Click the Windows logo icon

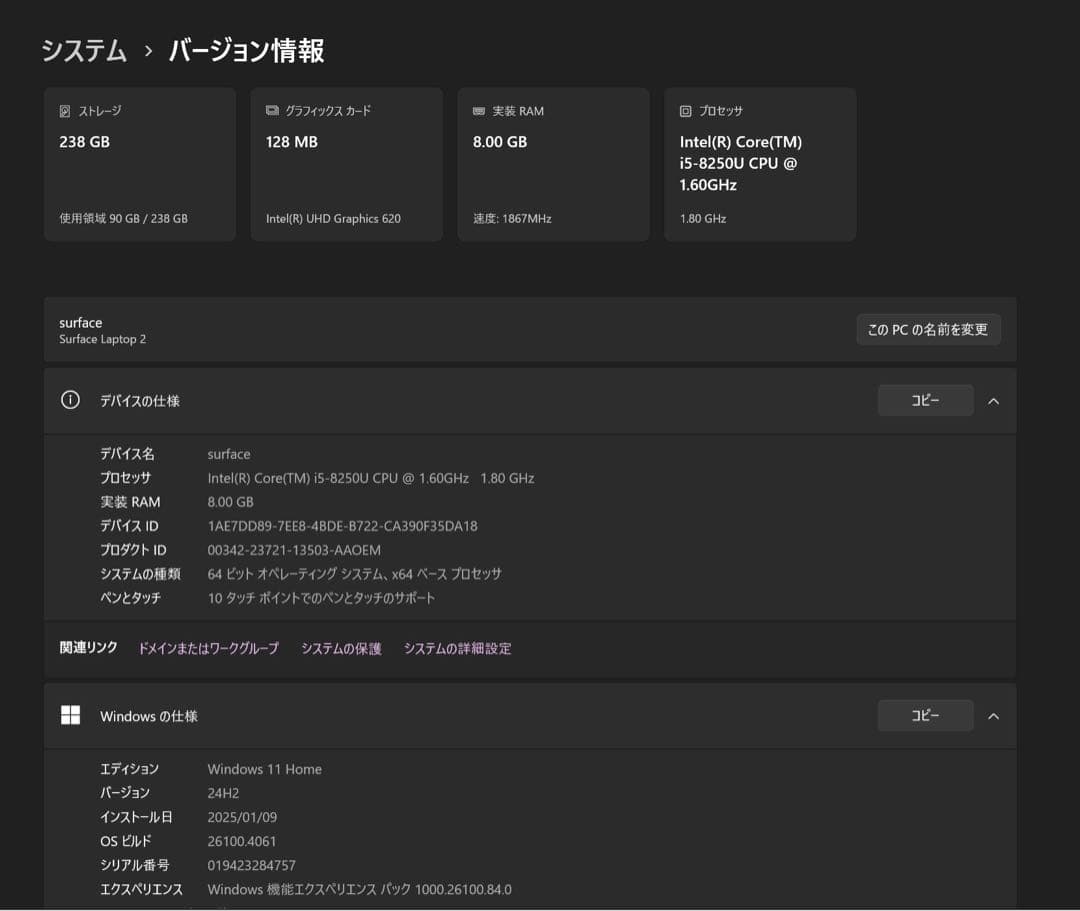(70, 715)
